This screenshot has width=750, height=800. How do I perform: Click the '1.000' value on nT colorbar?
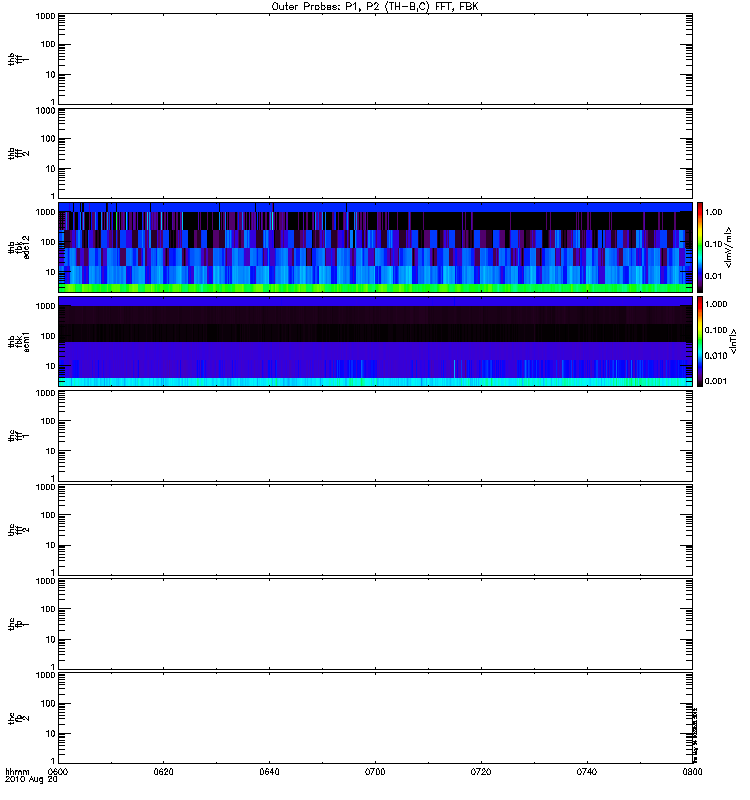pos(716,304)
